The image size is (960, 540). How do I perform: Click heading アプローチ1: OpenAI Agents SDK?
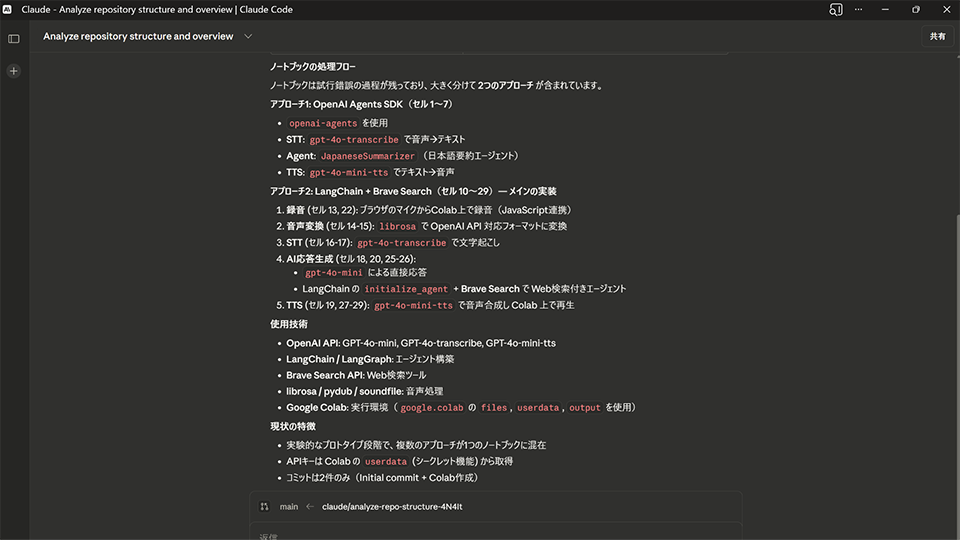pos(362,104)
